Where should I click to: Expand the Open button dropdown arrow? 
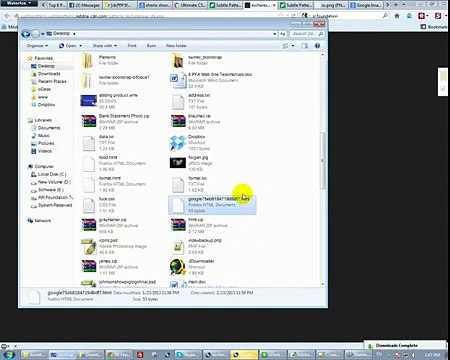click(81, 46)
